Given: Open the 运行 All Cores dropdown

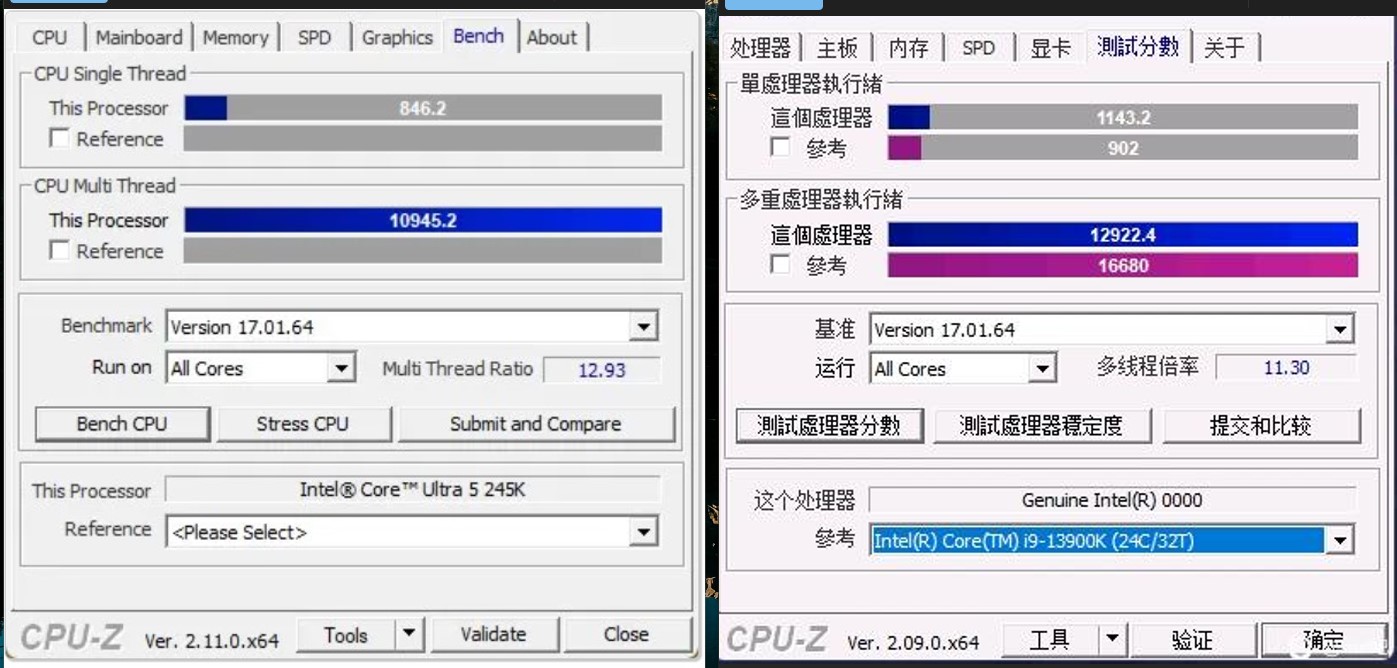Looking at the screenshot, I should click(1042, 369).
